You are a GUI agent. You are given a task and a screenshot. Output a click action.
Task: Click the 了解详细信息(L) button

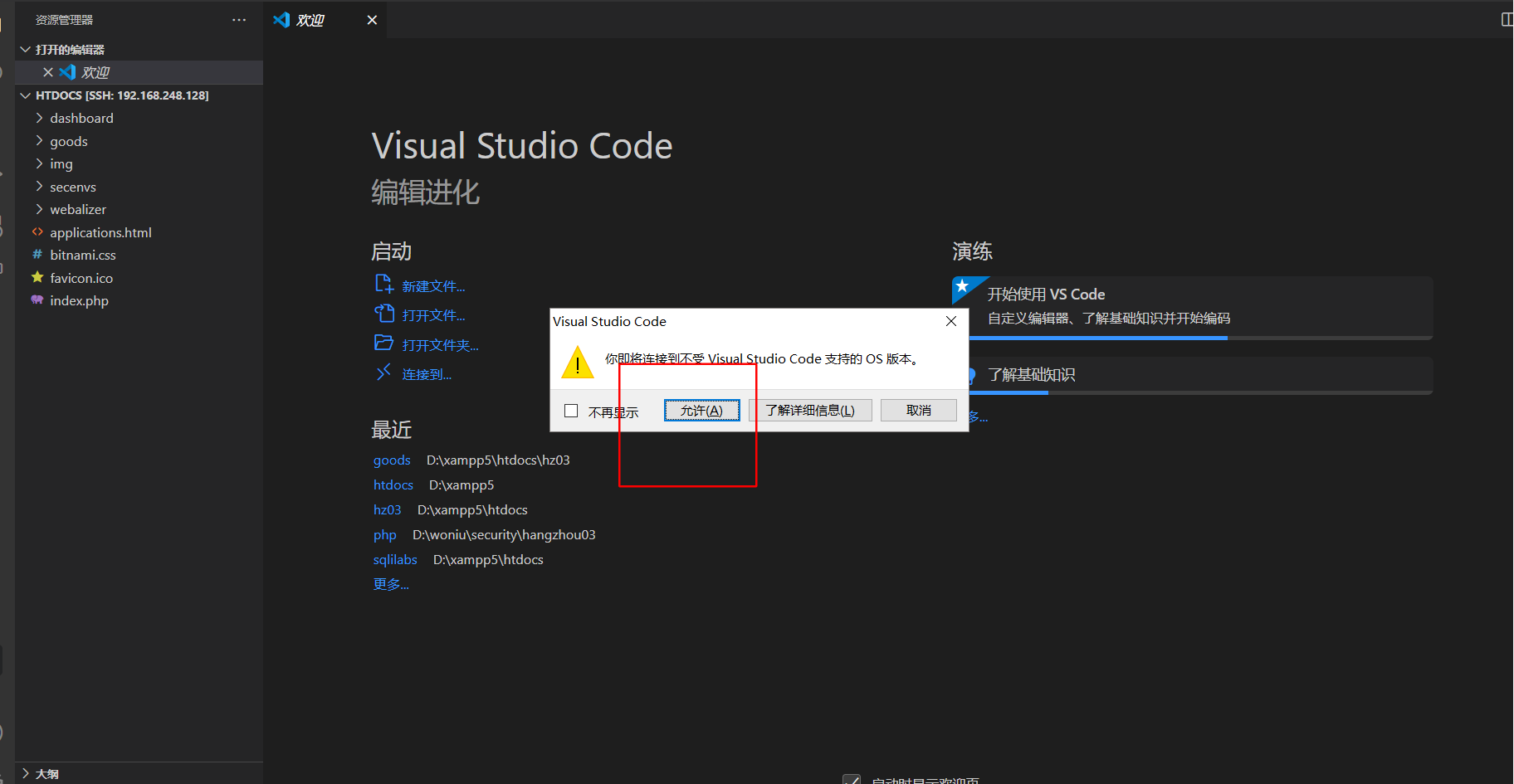click(x=810, y=410)
